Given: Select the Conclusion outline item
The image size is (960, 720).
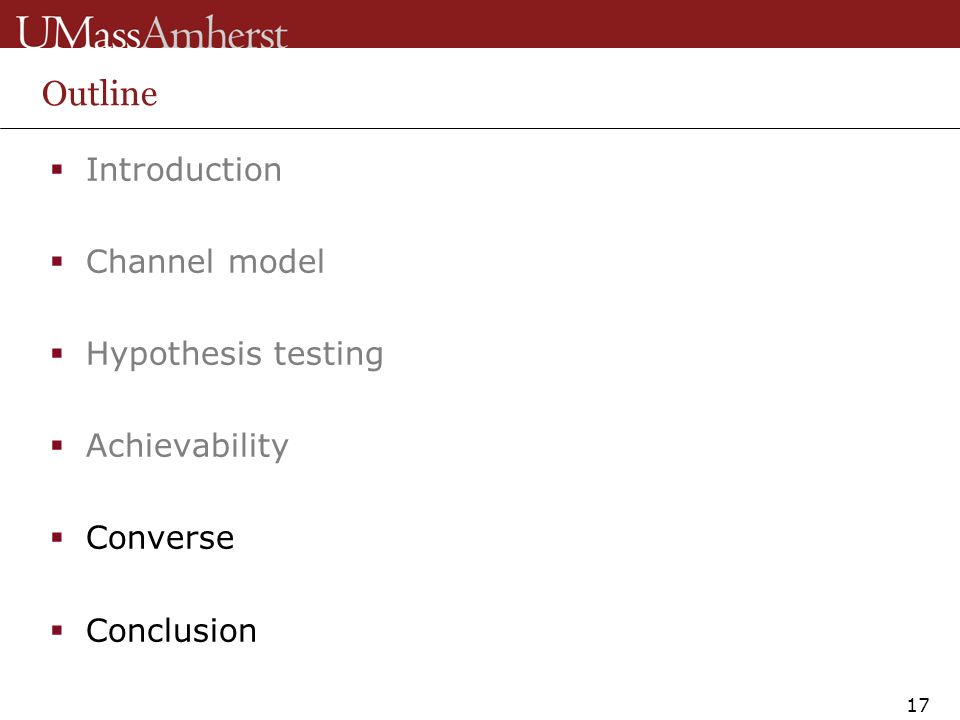Looking at the screenshot, I should [171, 631].
